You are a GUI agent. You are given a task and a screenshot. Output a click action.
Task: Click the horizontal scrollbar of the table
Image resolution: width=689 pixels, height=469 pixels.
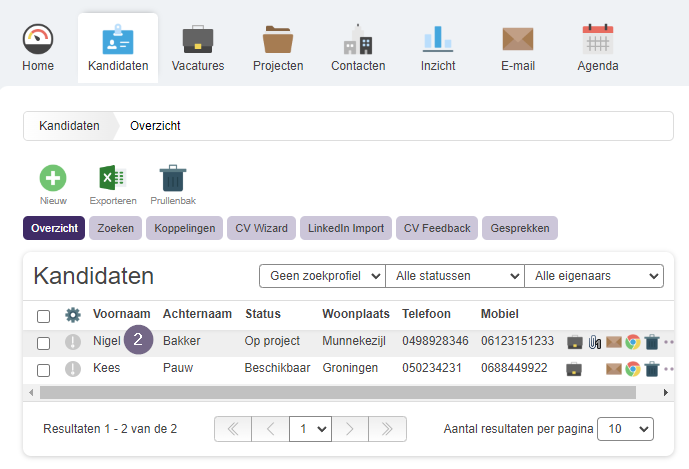coord(337,393)
